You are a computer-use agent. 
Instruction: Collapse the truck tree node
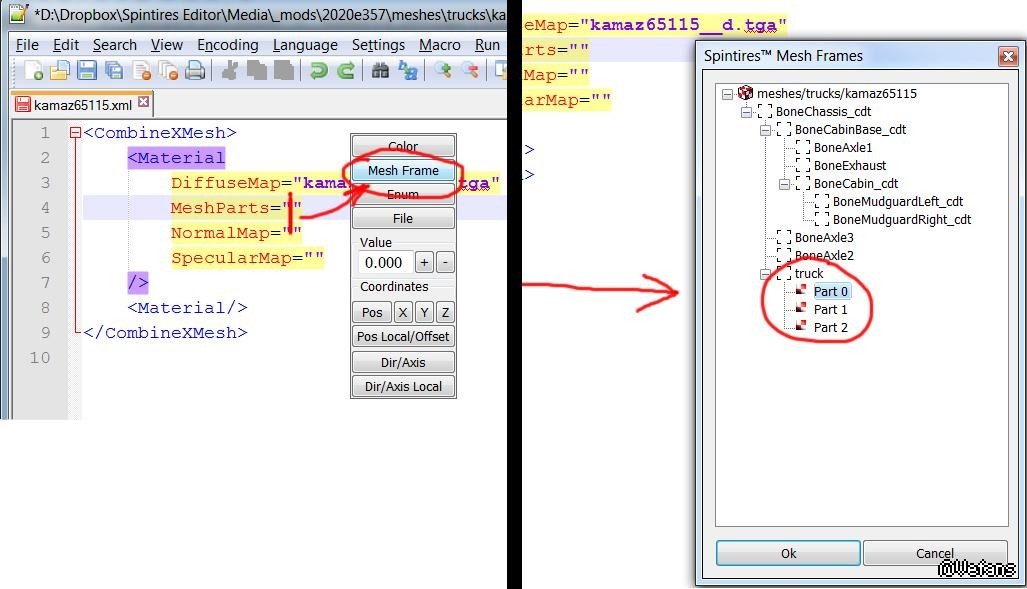tap(765, 274)
